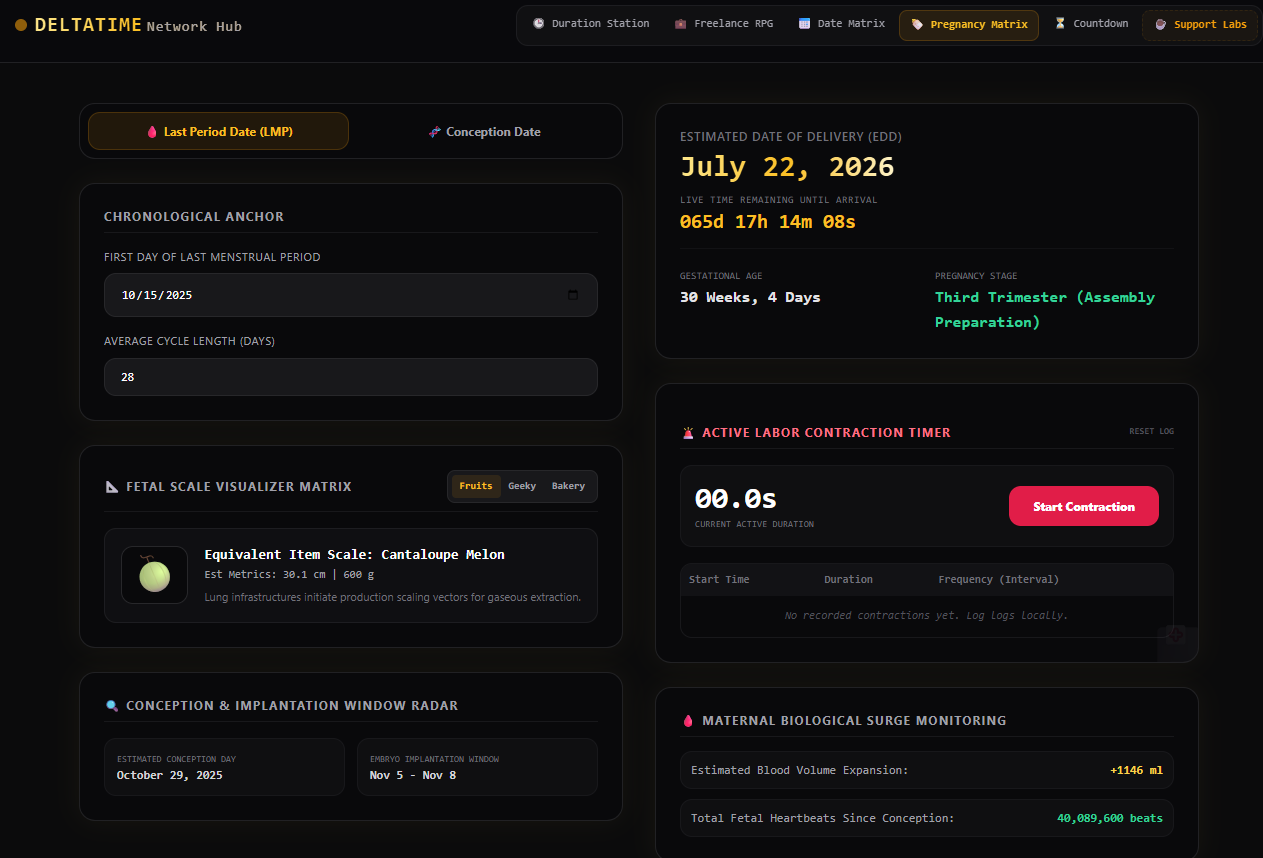1263x858 pixels.
Task: Click the DNA icon beside Conception Date
Action: (434, 132)
